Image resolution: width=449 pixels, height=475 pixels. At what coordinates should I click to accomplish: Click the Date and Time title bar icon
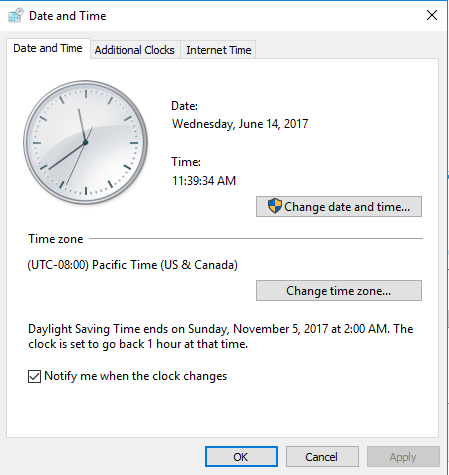click(16, 15)
